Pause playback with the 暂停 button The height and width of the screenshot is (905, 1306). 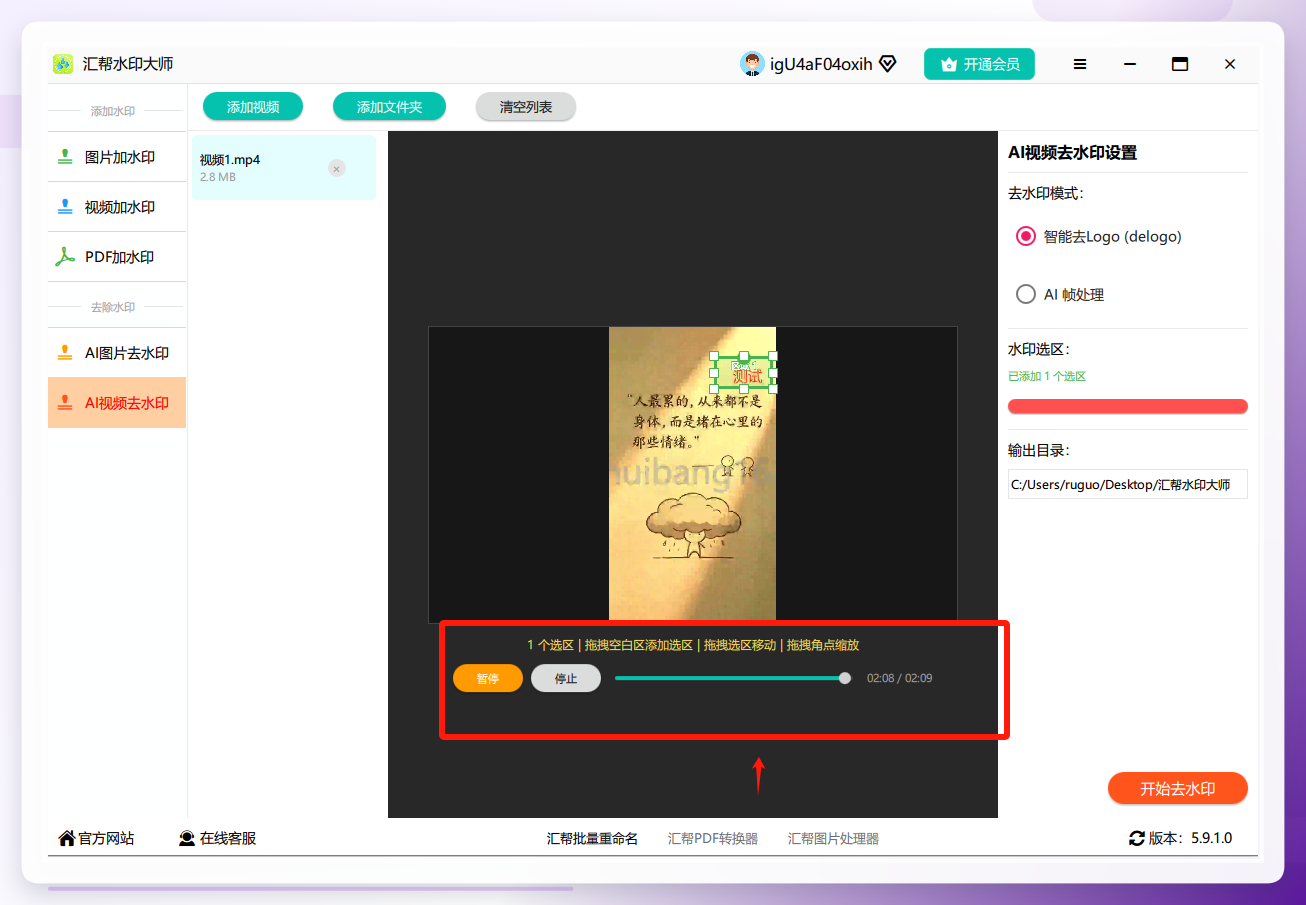488,678
